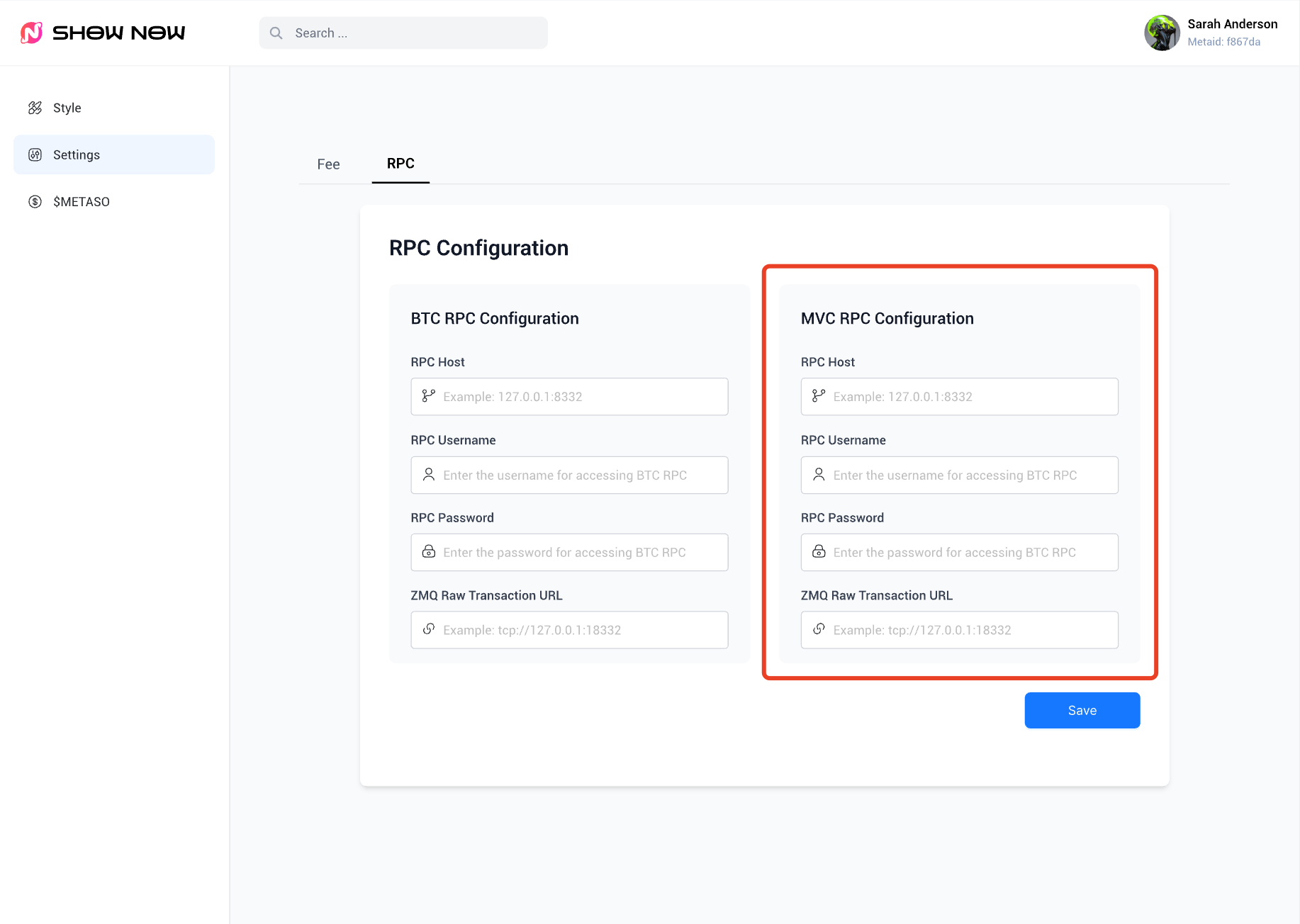Open the $METASO sidebar item
1300x924 pixels.
click(x=82, y=202)
